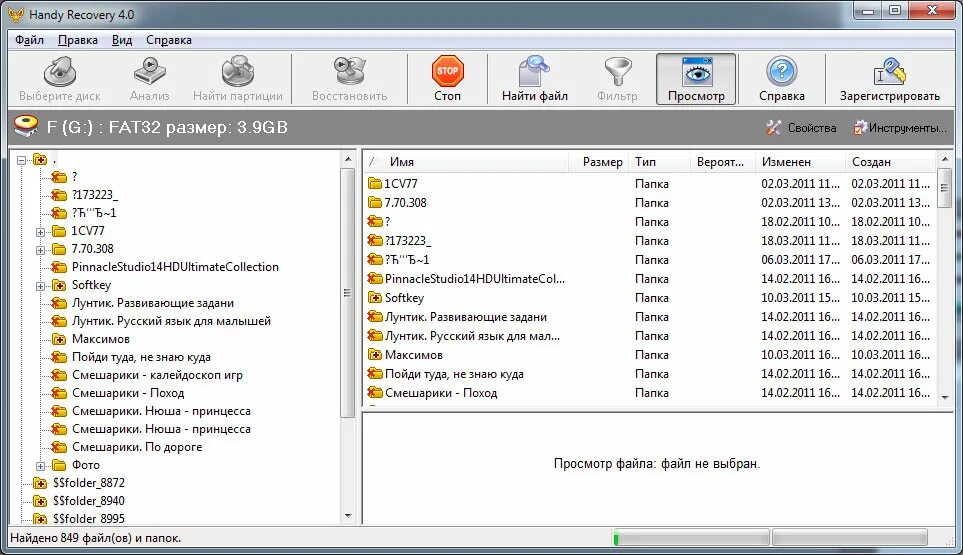
Task: Open the Файл menu
Action: click(29, 40)
